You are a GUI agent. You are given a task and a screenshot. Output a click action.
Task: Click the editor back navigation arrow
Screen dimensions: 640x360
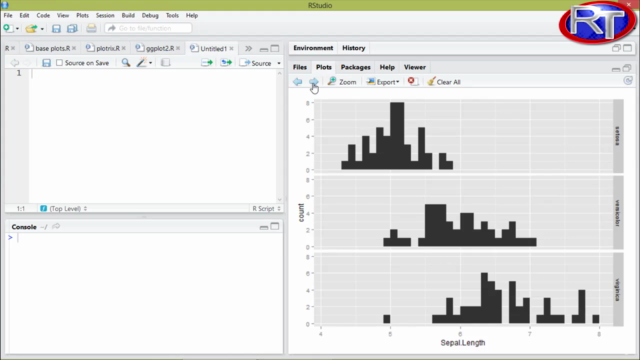pyautogui.click(x=14, y=63)
